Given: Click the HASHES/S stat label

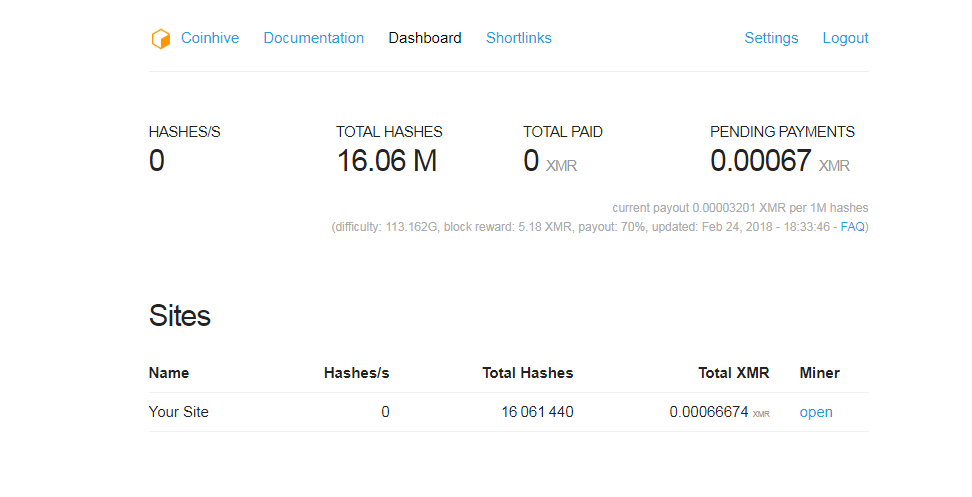Looking at the screenshot, I should [185, 132].
